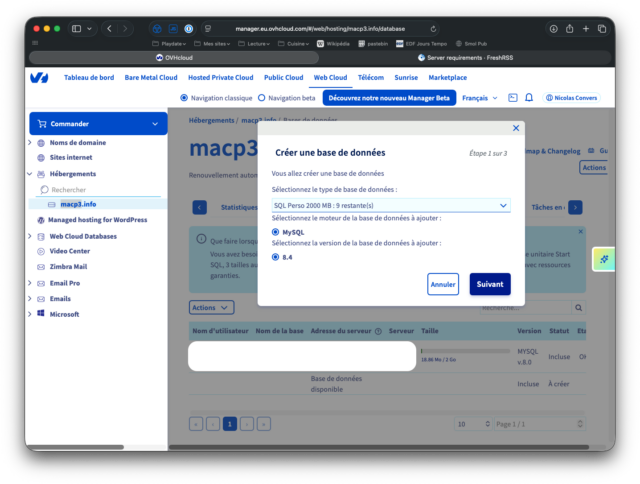
Task: Open the terminal icon beside the bell
Action: tap(513, 98)
